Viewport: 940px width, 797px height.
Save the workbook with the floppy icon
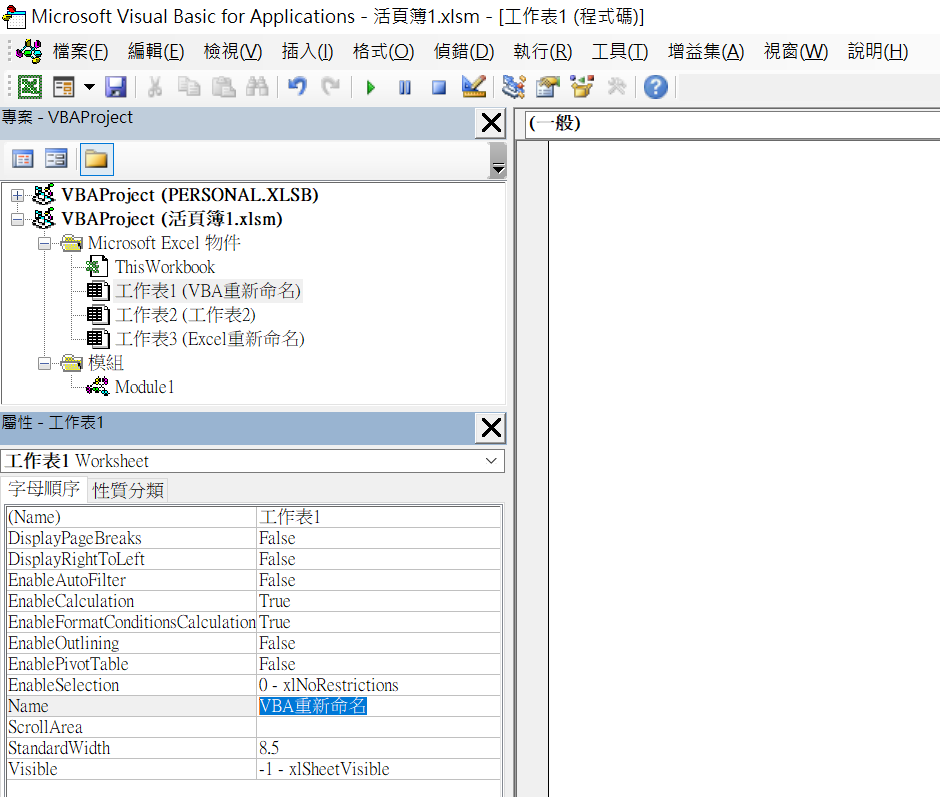point(116,88)
